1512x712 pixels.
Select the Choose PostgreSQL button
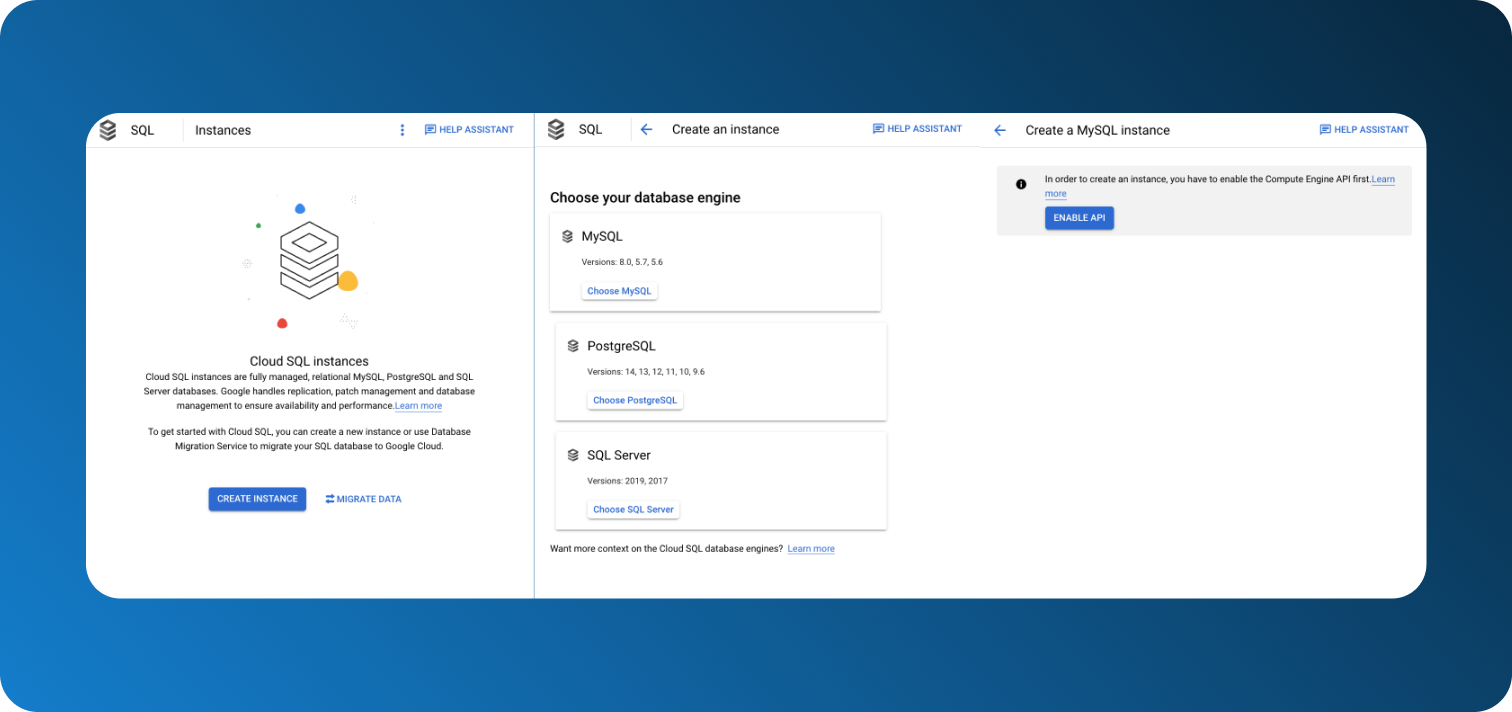(x=635, y=400)
